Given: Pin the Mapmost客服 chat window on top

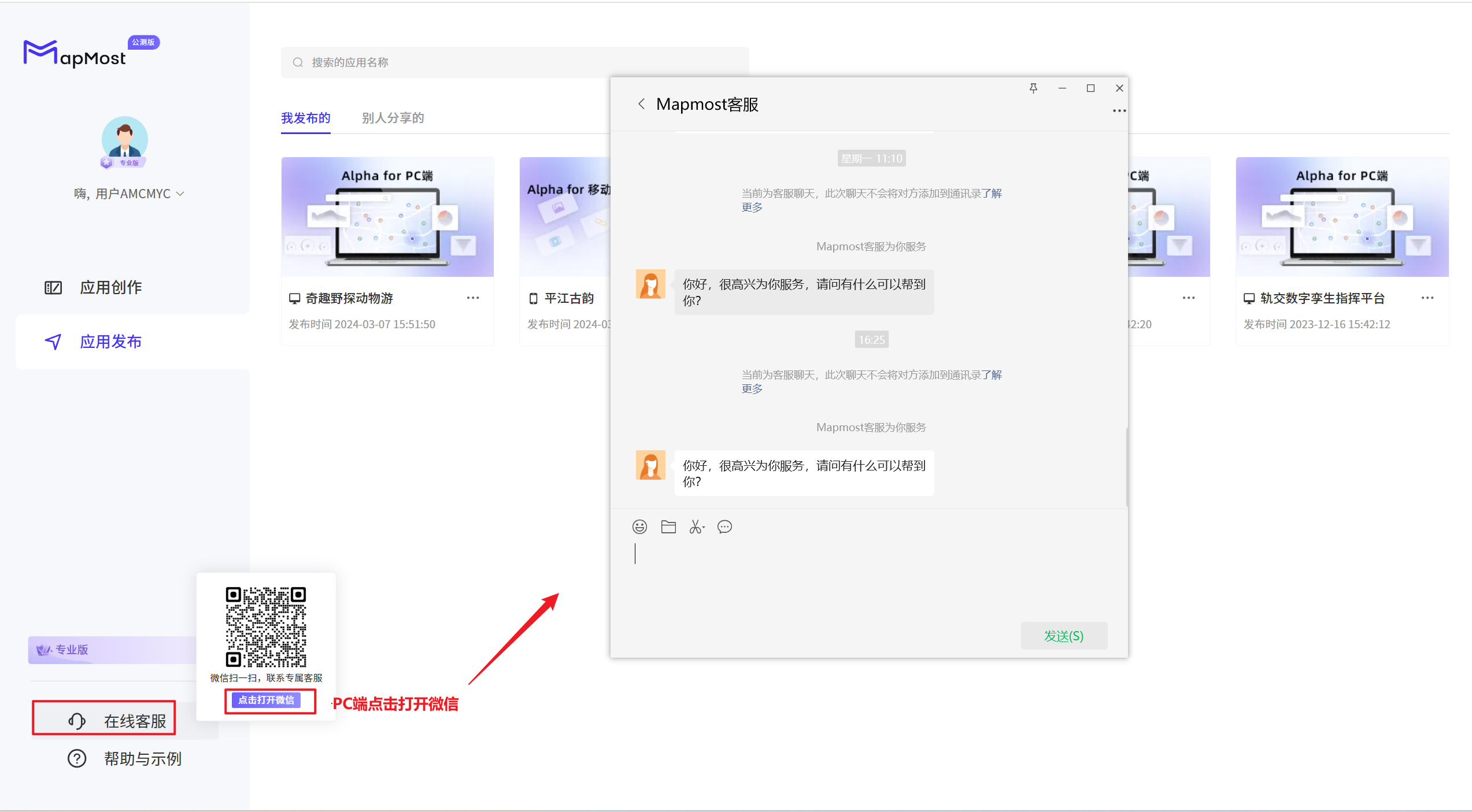Looking at the screenshot, I should coord(1033,88).
